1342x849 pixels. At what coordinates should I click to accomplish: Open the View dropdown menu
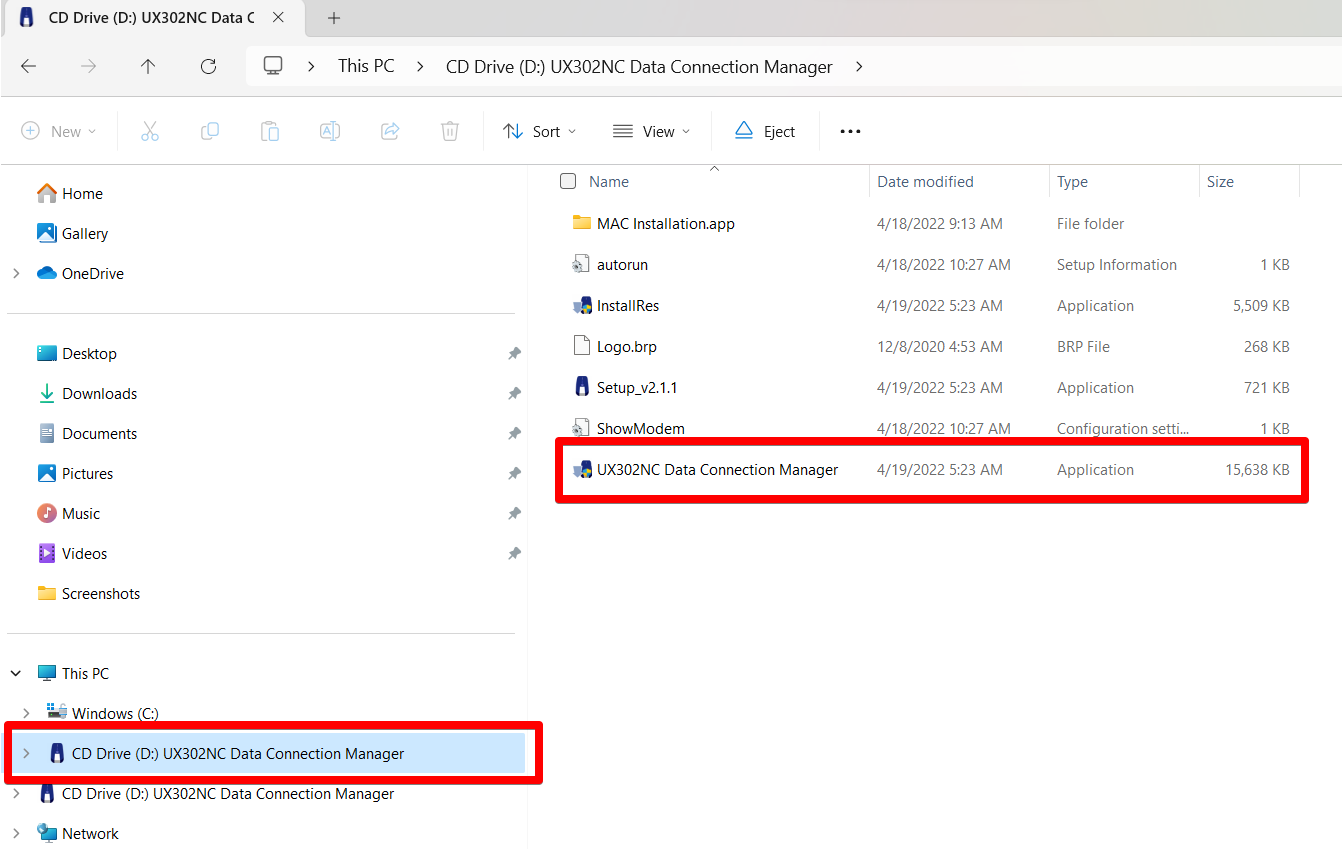pyautogui.click(x=651, y=131)
